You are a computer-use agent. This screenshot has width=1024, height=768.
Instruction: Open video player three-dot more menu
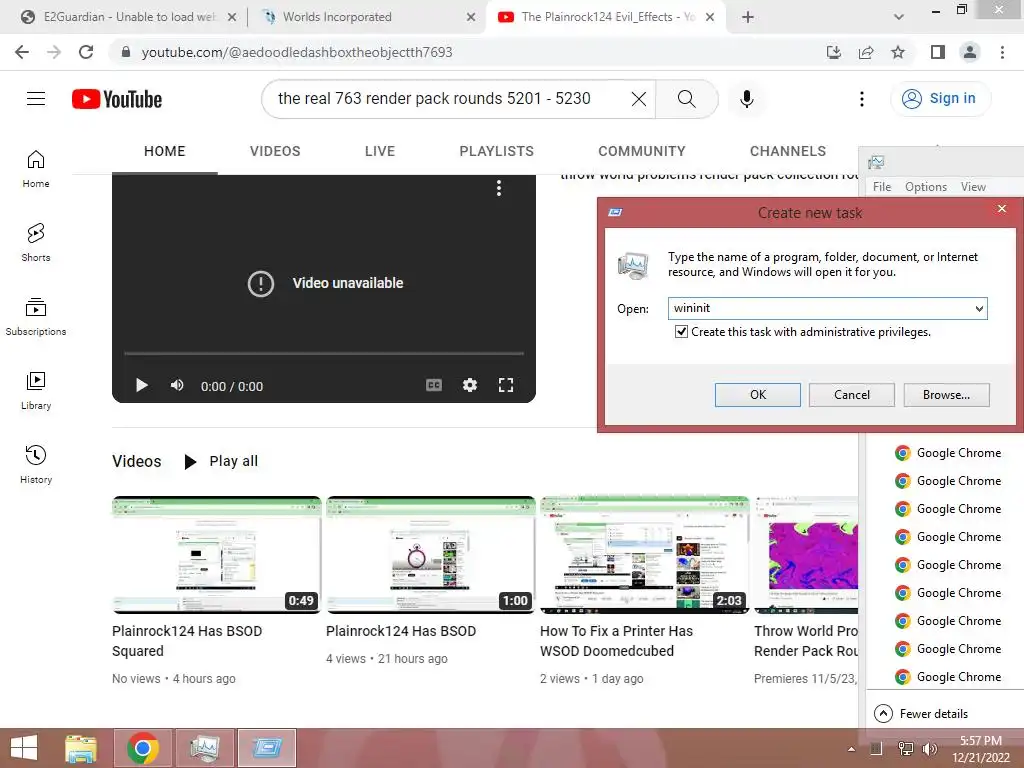click(x=499, y=188)
